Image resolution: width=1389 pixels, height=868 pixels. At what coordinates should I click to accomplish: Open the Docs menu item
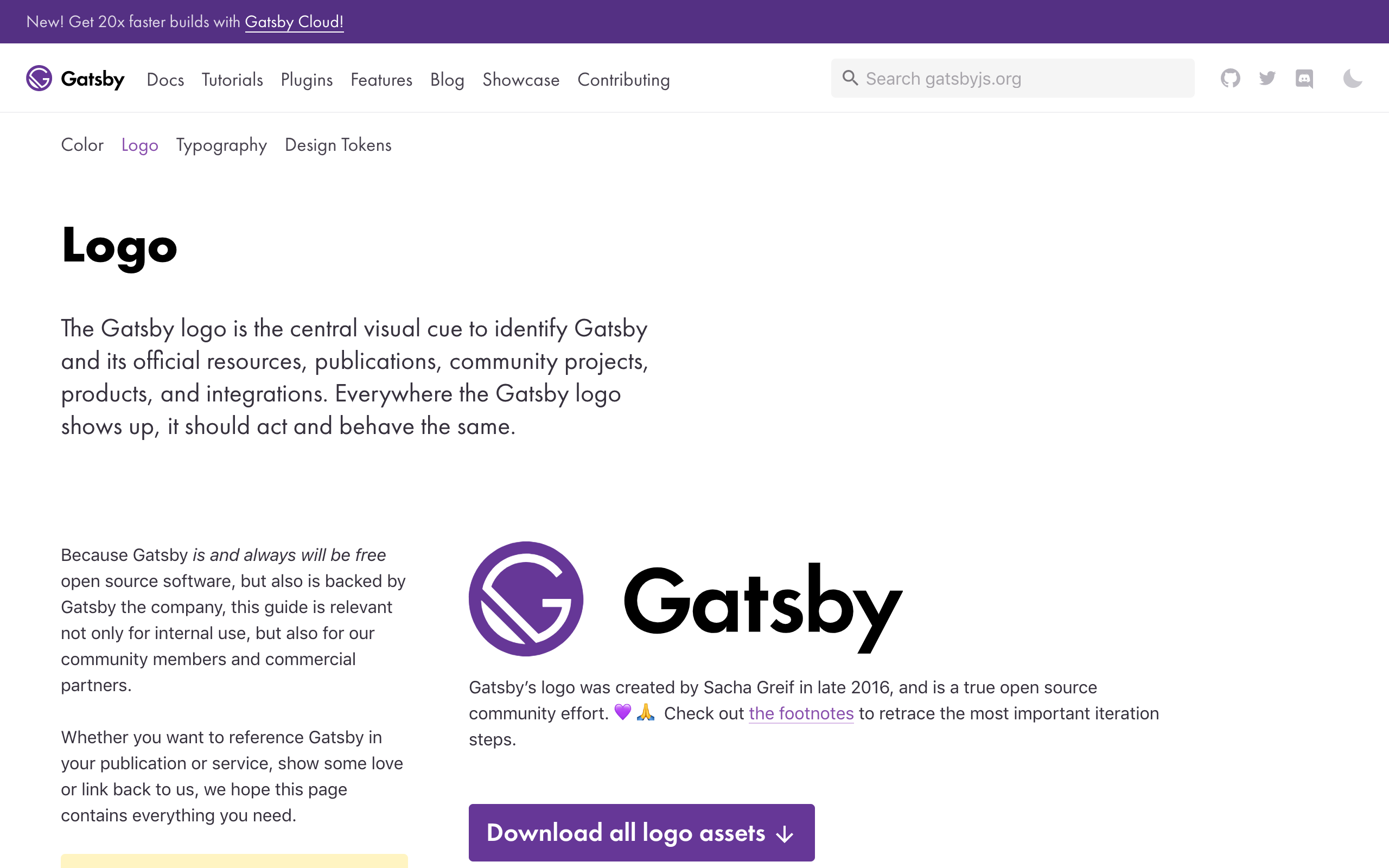click(165, 80)
